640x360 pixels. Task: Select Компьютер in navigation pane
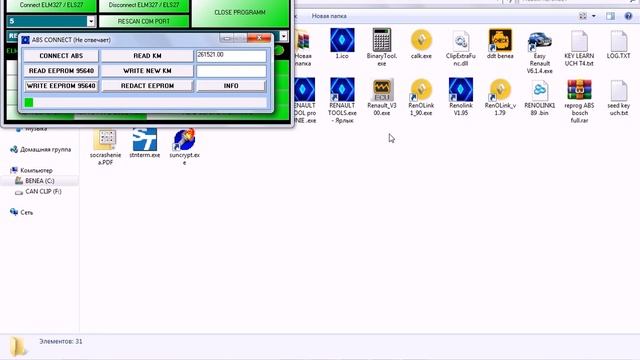pyautogui.click(x=36, y=170)
